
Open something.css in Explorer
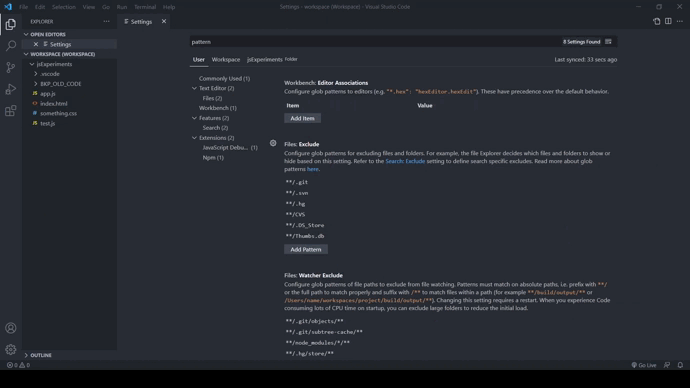click(x=59, y=113)
